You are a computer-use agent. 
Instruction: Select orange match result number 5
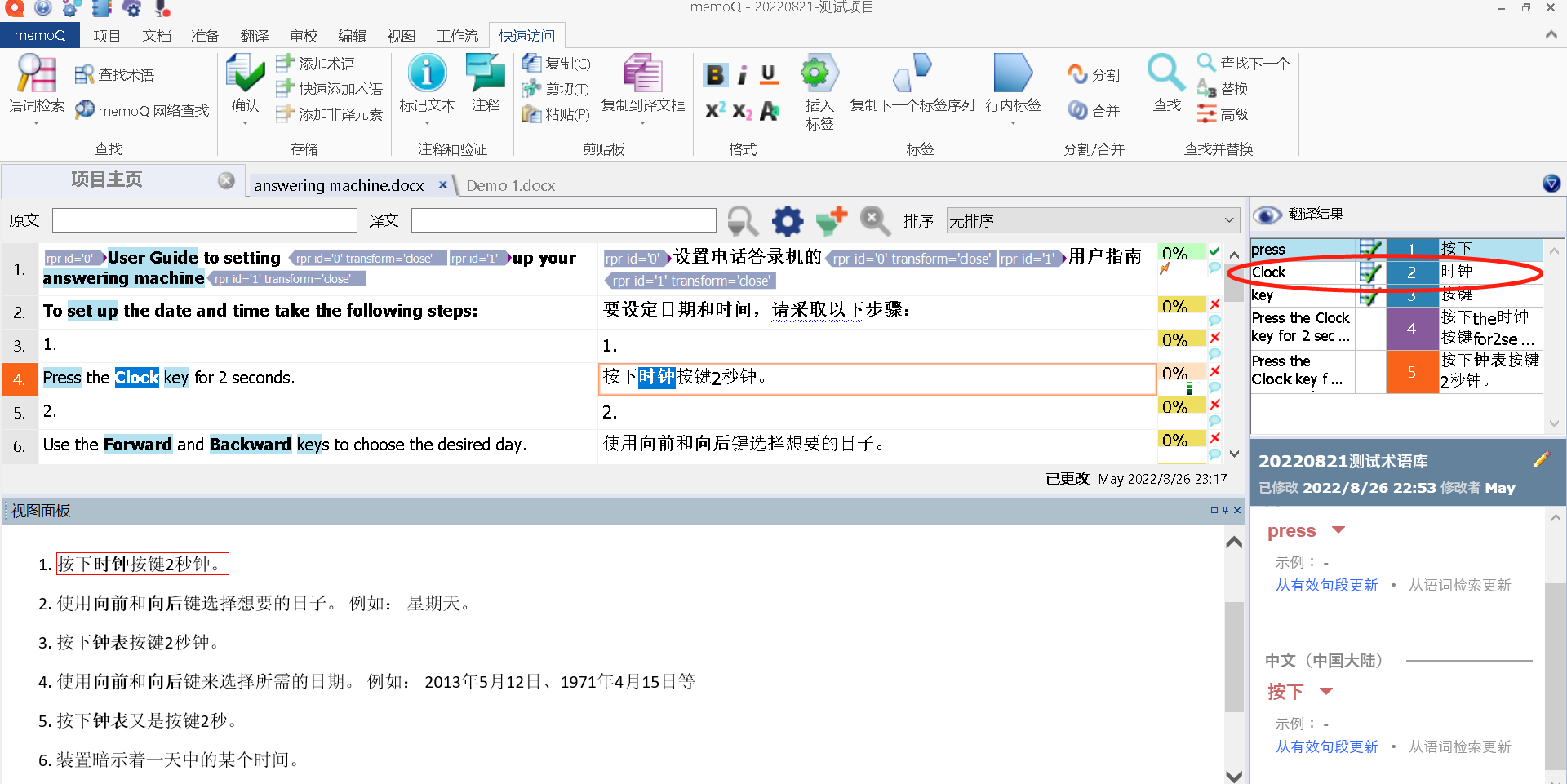pyautogui.click(x=1411, y=373)
